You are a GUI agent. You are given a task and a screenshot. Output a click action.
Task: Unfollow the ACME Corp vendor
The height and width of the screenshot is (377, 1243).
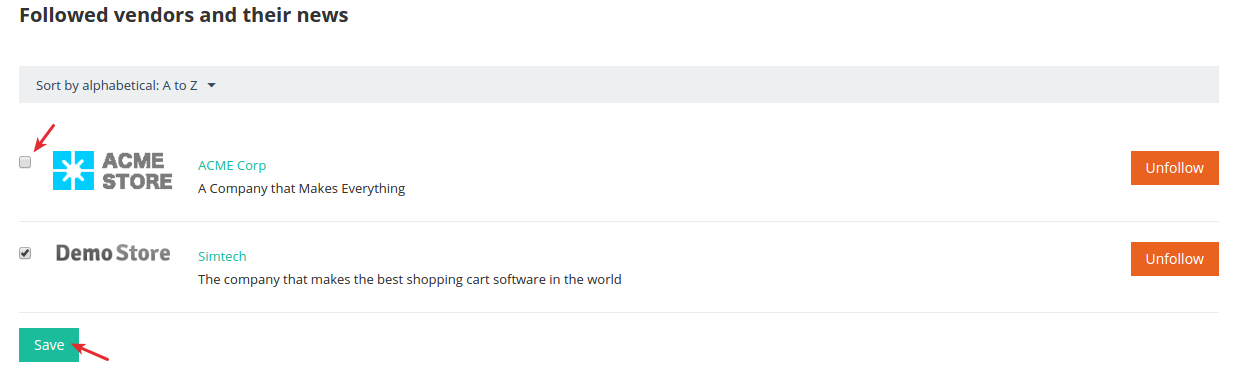point(1175,168)
